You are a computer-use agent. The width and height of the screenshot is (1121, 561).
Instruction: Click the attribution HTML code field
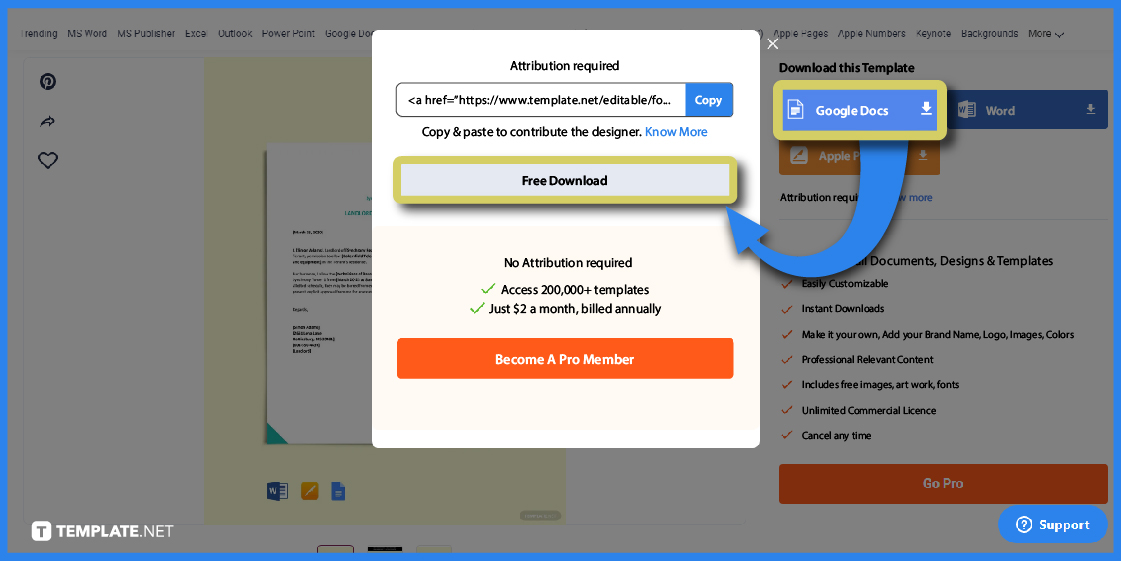541,100
